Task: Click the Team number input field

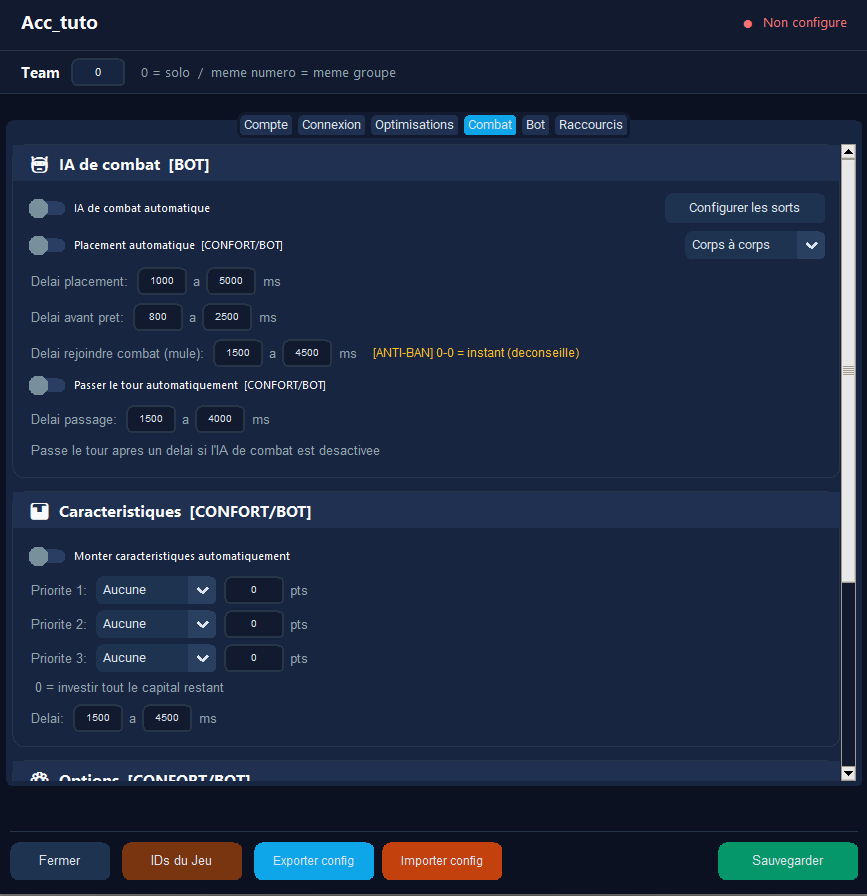Action: point(98,72)
